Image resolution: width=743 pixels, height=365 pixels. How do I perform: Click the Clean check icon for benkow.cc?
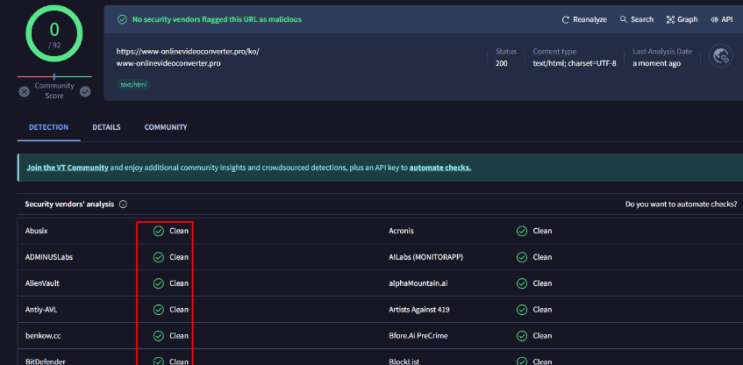(158, 336)
